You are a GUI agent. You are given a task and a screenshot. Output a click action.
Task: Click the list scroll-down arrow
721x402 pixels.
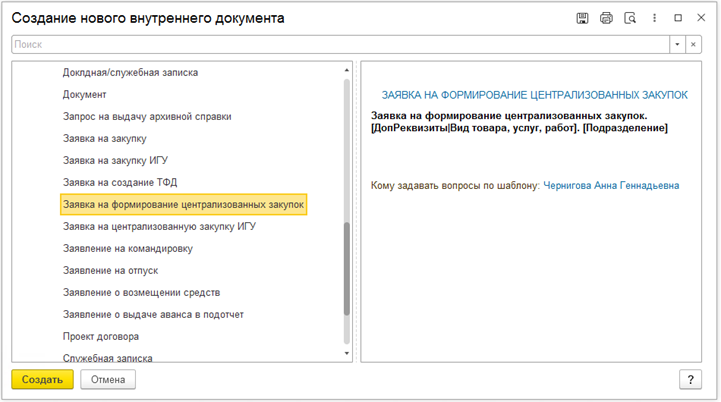347,353
